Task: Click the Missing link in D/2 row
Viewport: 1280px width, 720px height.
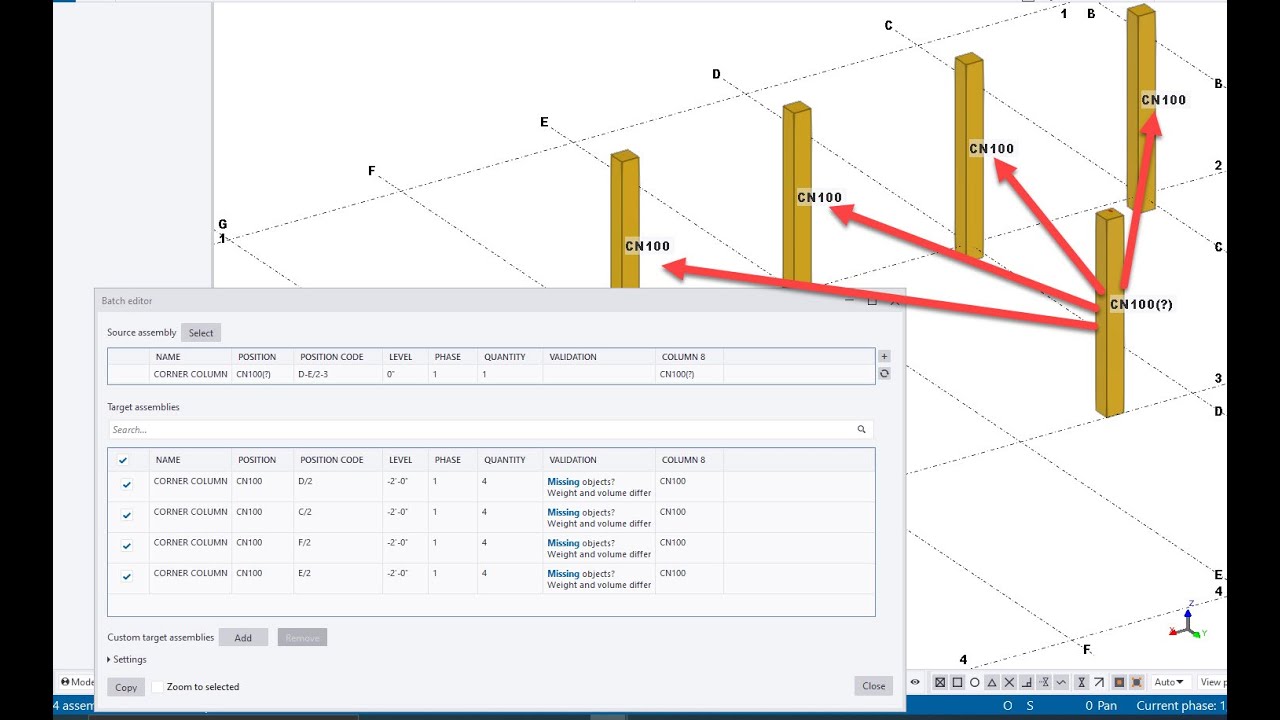Action: [x=563, y=482]
